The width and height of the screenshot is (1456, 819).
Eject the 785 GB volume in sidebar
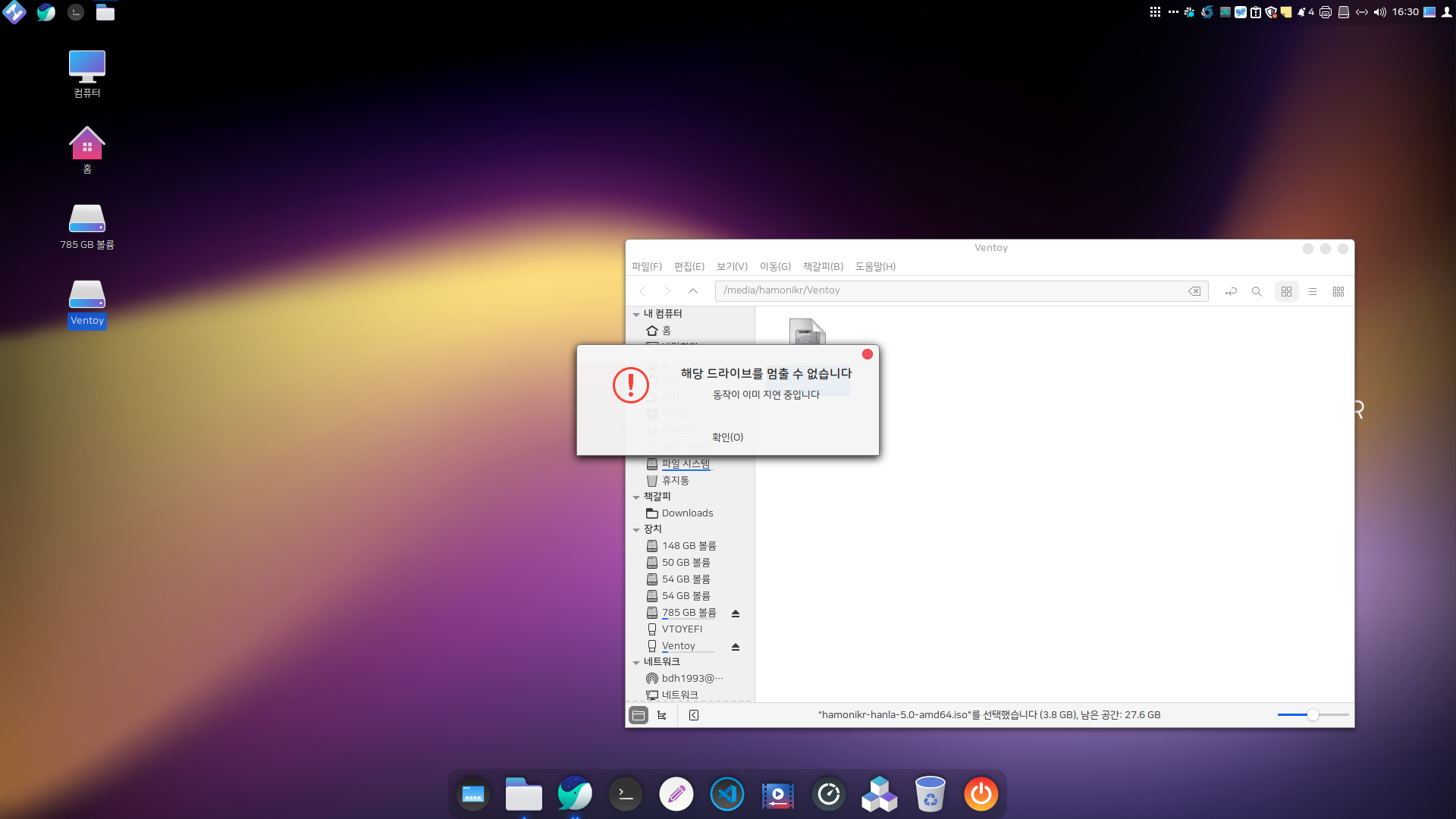coord(735,613)
